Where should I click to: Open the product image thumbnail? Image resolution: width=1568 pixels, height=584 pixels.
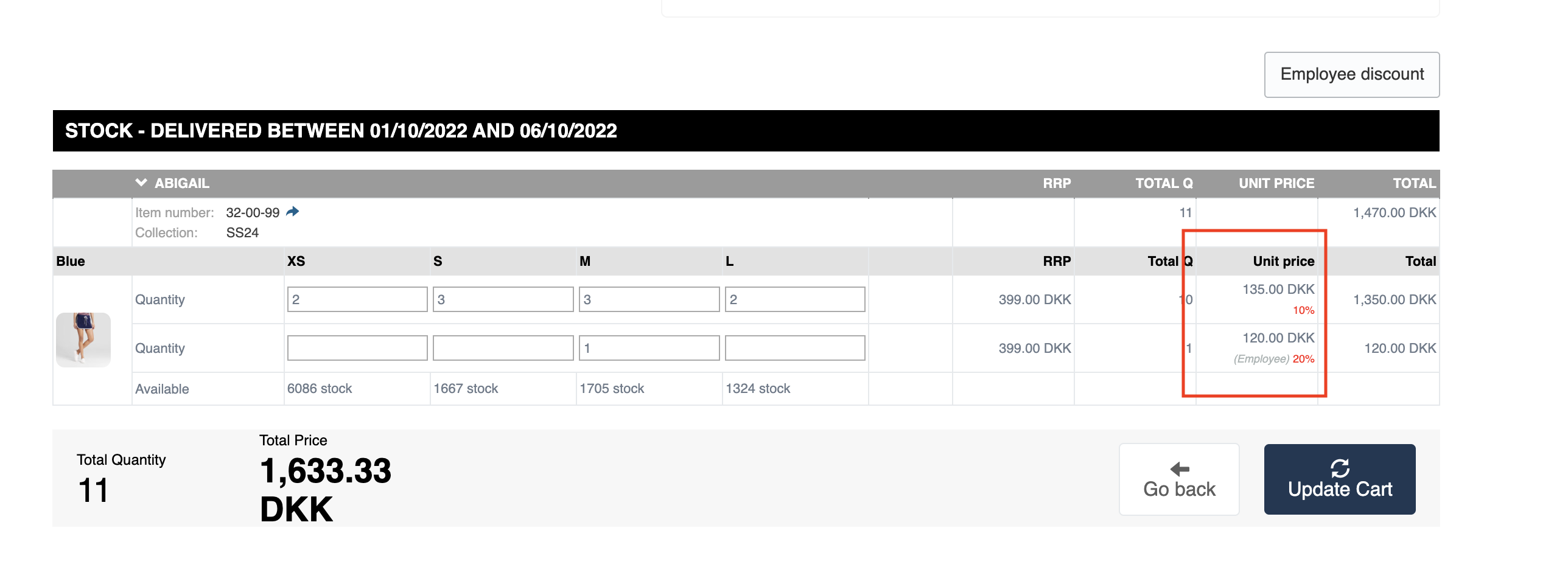[x=83, y=341]
